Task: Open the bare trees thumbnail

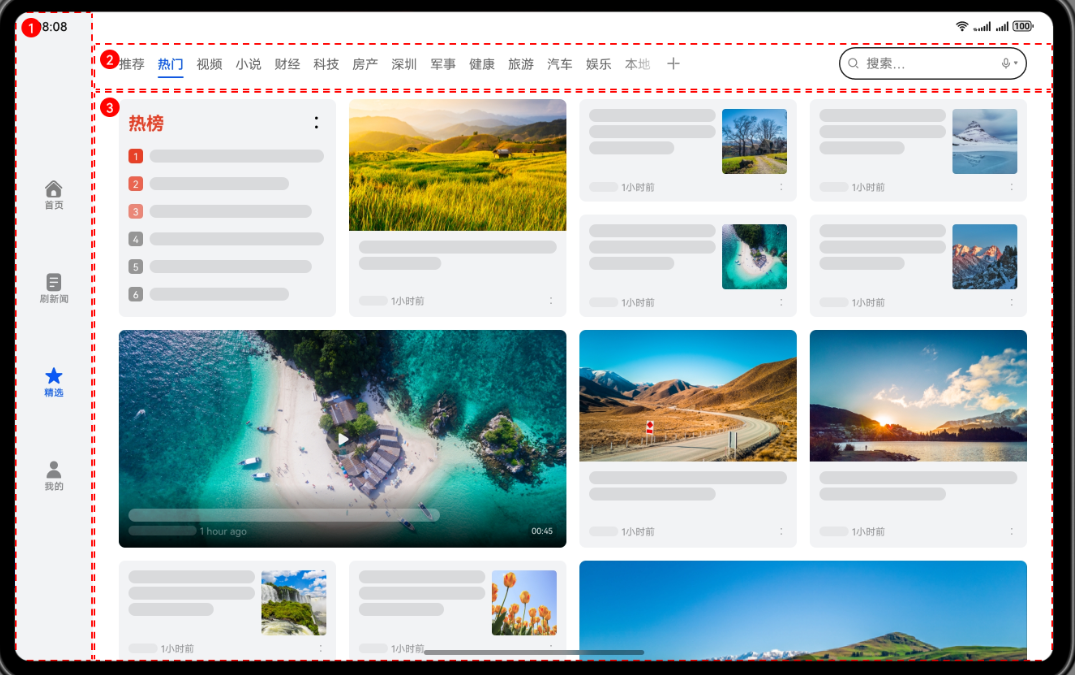Action: point(754,141)
